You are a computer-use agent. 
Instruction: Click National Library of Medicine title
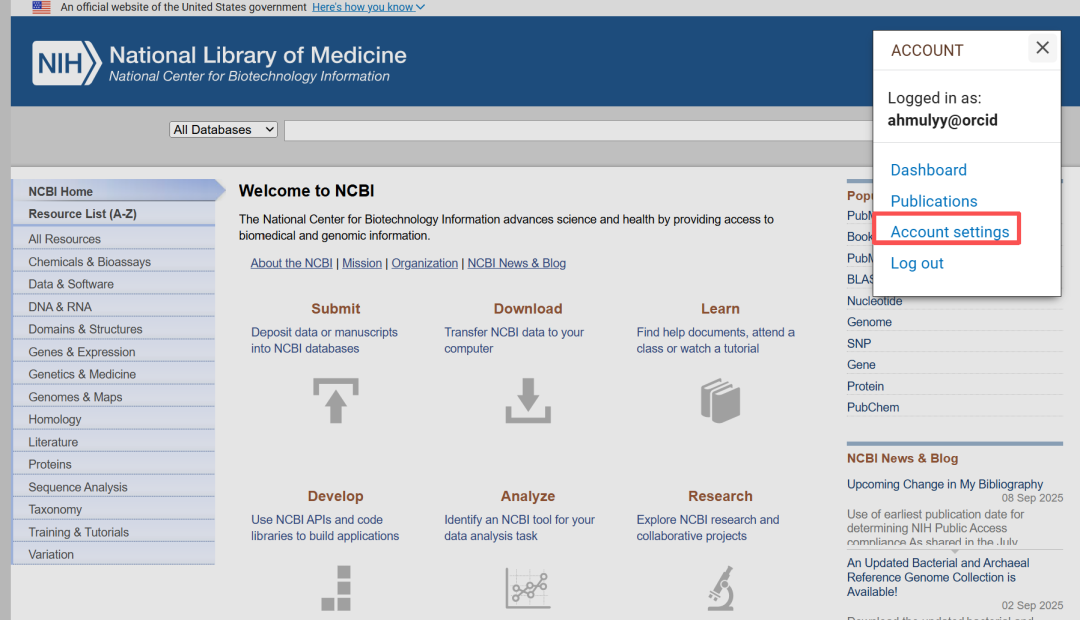(258, 55)
